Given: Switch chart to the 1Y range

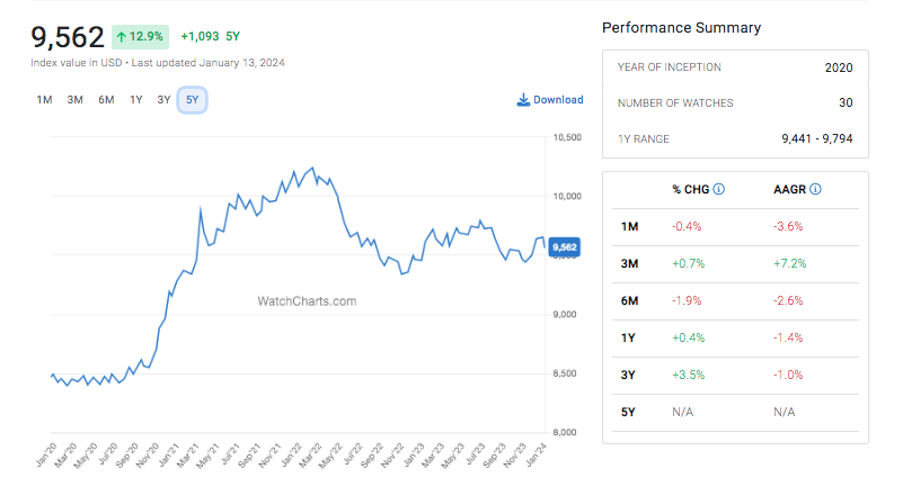Looking at the screenshot, I should pos(136,100).
